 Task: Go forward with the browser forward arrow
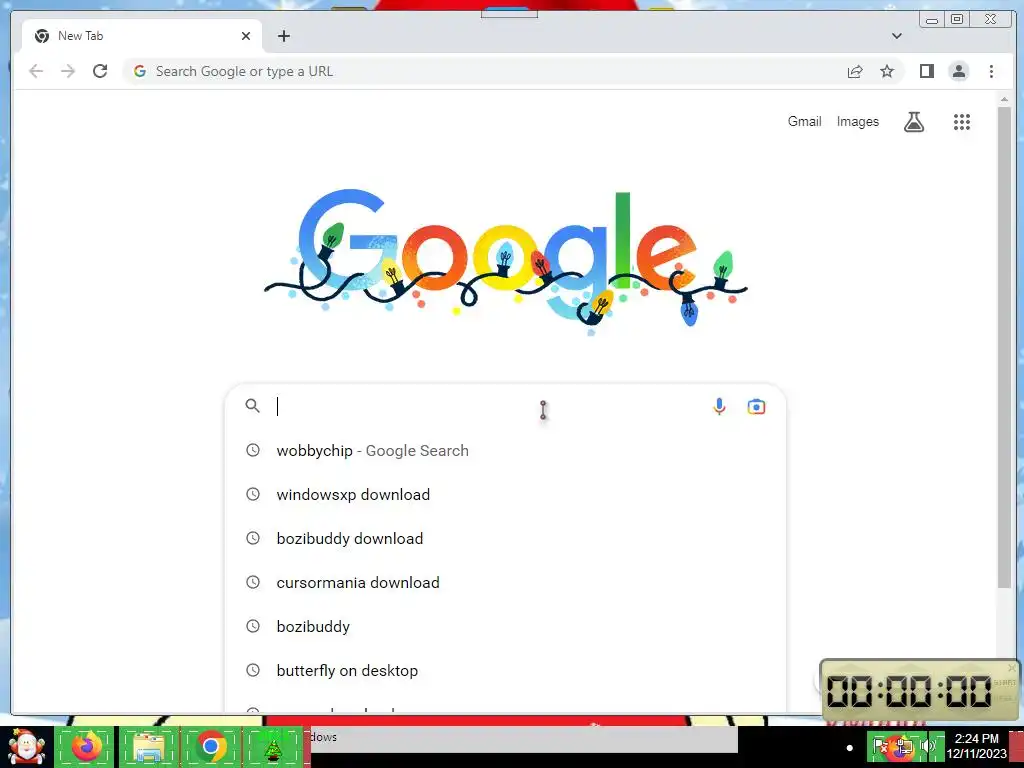tap(68, 71)
